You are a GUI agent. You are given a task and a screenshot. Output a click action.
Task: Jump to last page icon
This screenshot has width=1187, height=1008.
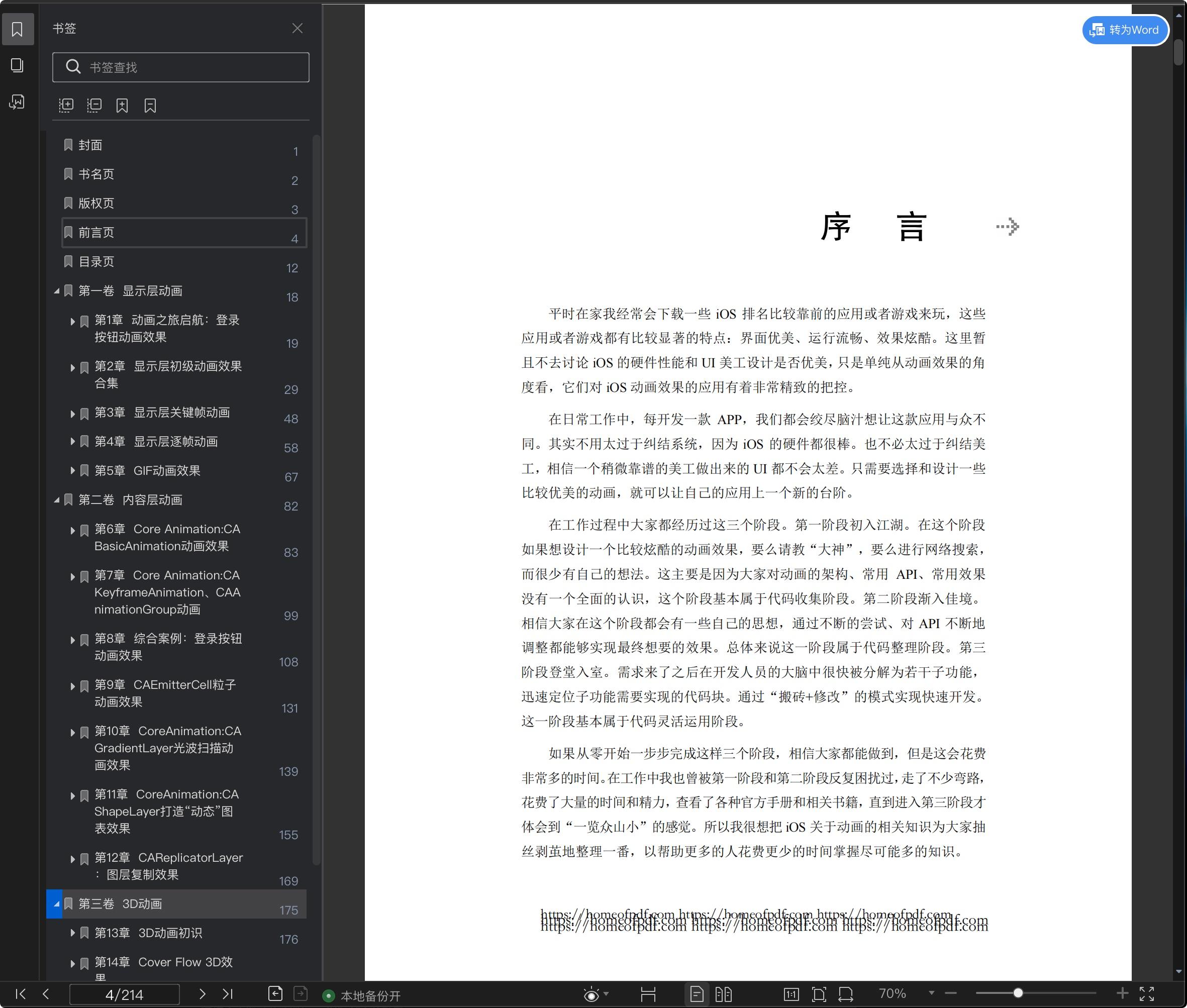point(228,994)
